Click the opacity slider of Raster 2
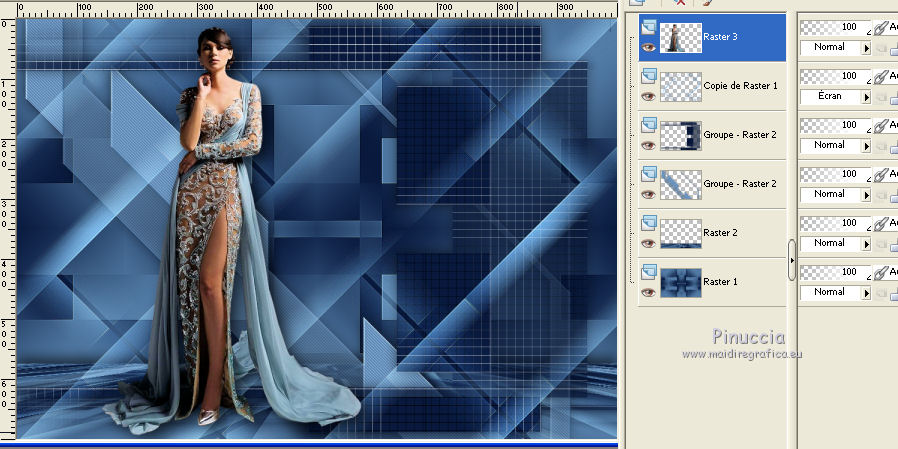This screenshot has width=898, height=449. point(836,223)
